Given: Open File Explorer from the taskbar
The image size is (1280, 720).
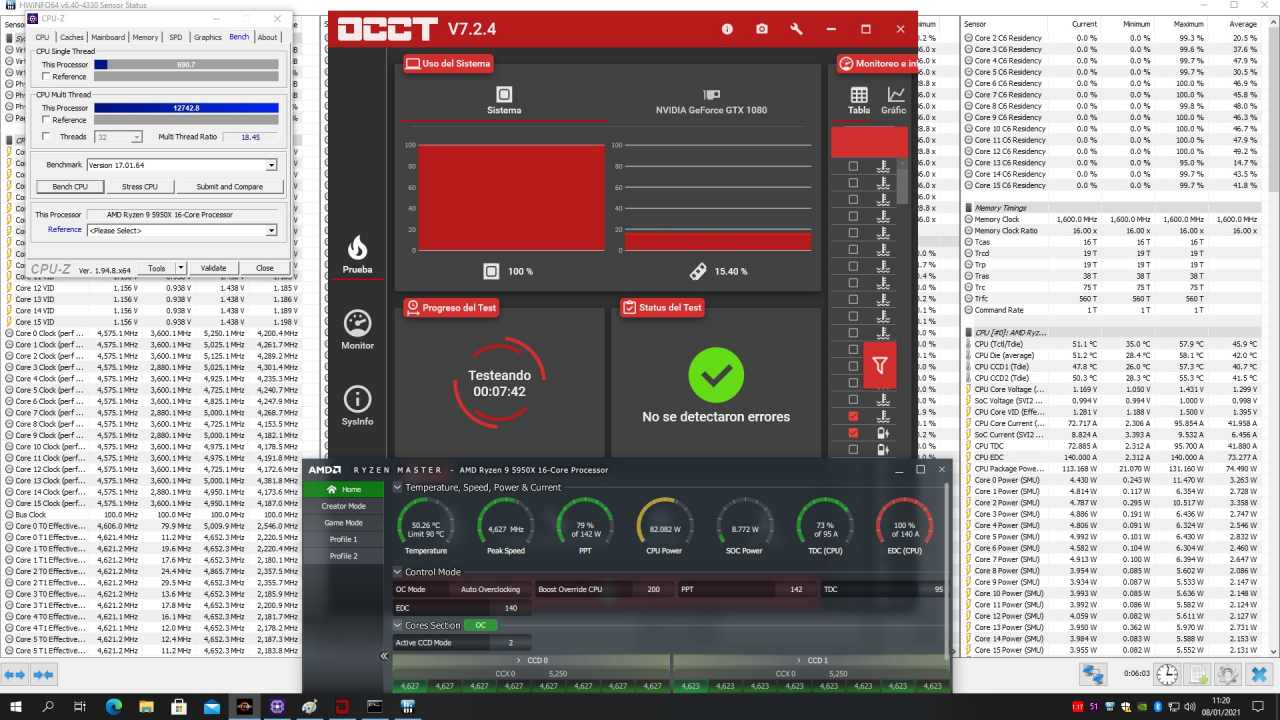Looking at the screenshot, I should coord(146,707).
